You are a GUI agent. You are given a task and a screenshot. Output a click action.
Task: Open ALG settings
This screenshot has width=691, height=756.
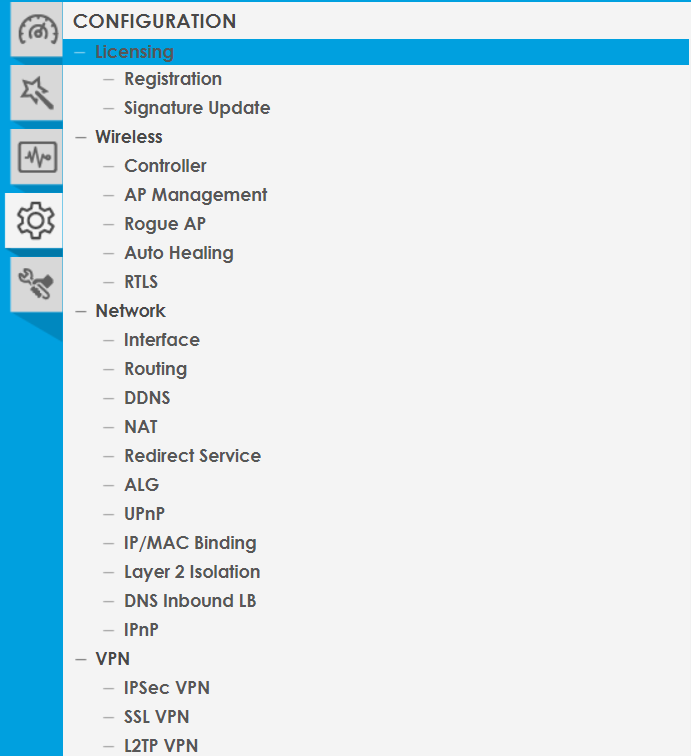(141, 485)
